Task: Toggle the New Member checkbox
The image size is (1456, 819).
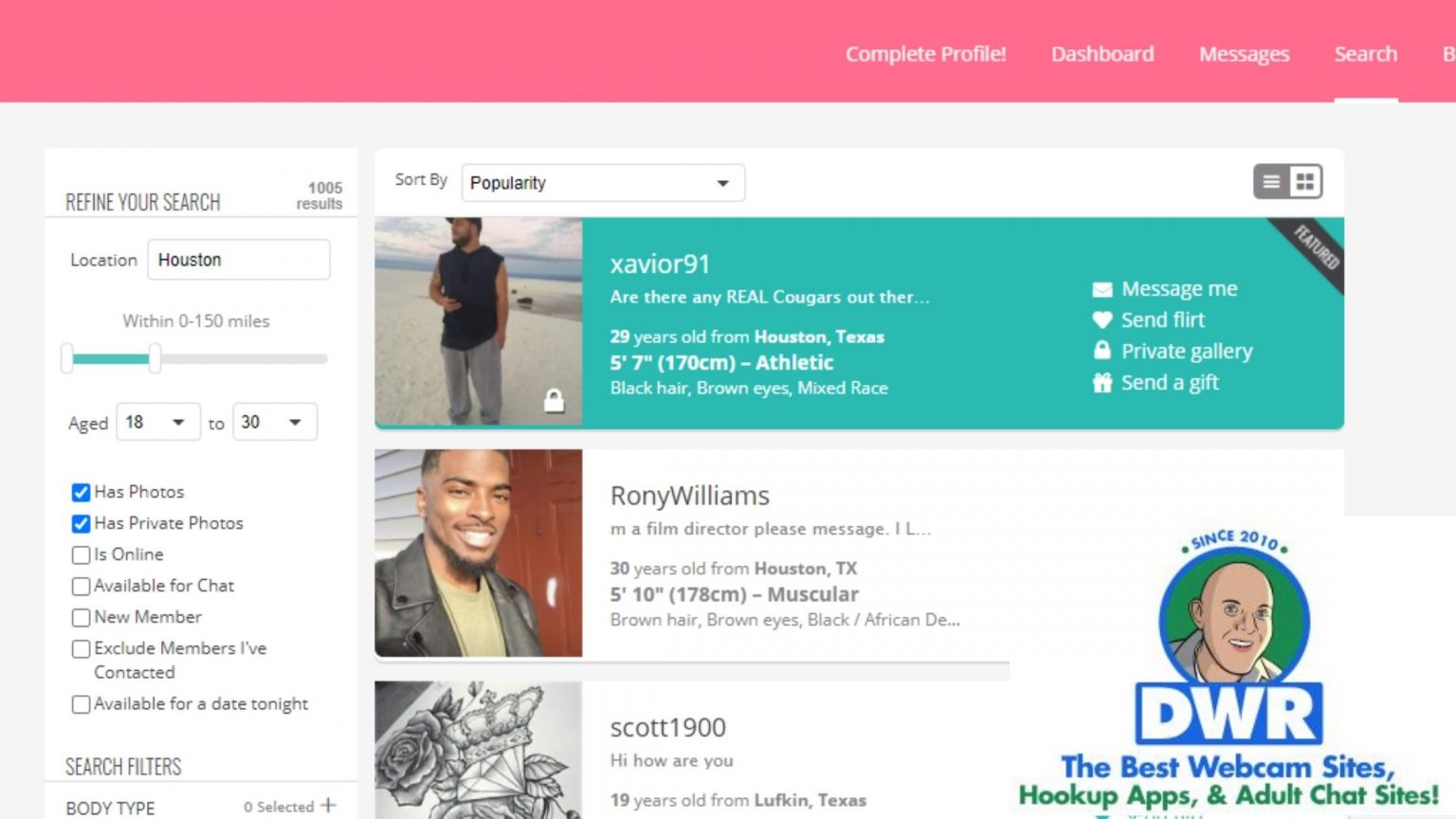Action: coord(82,617)
